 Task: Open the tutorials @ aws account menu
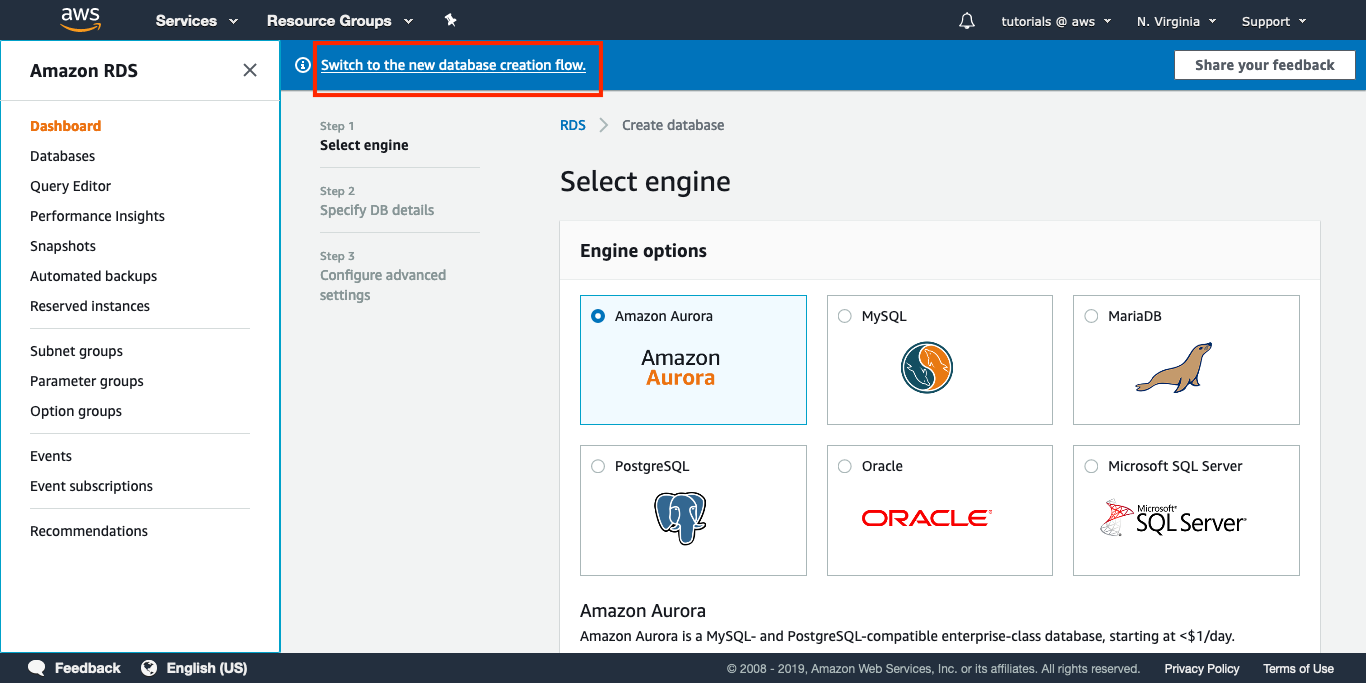click(1056, 21)
